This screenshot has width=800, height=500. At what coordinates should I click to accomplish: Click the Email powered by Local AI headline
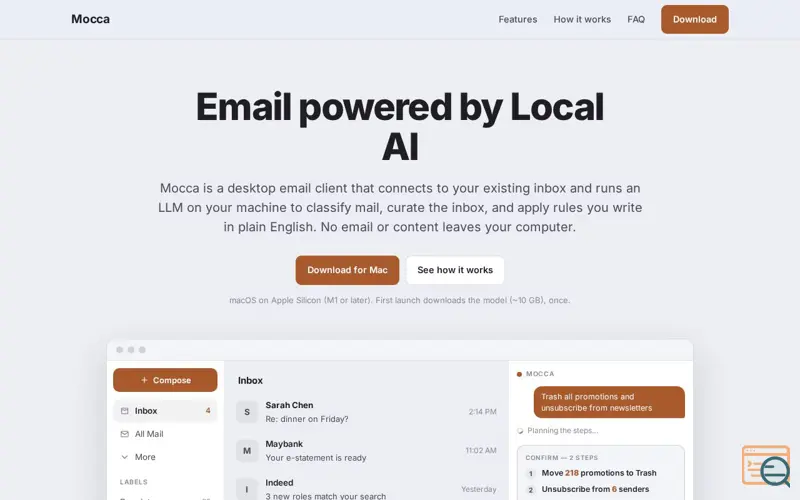click(400, 127)
